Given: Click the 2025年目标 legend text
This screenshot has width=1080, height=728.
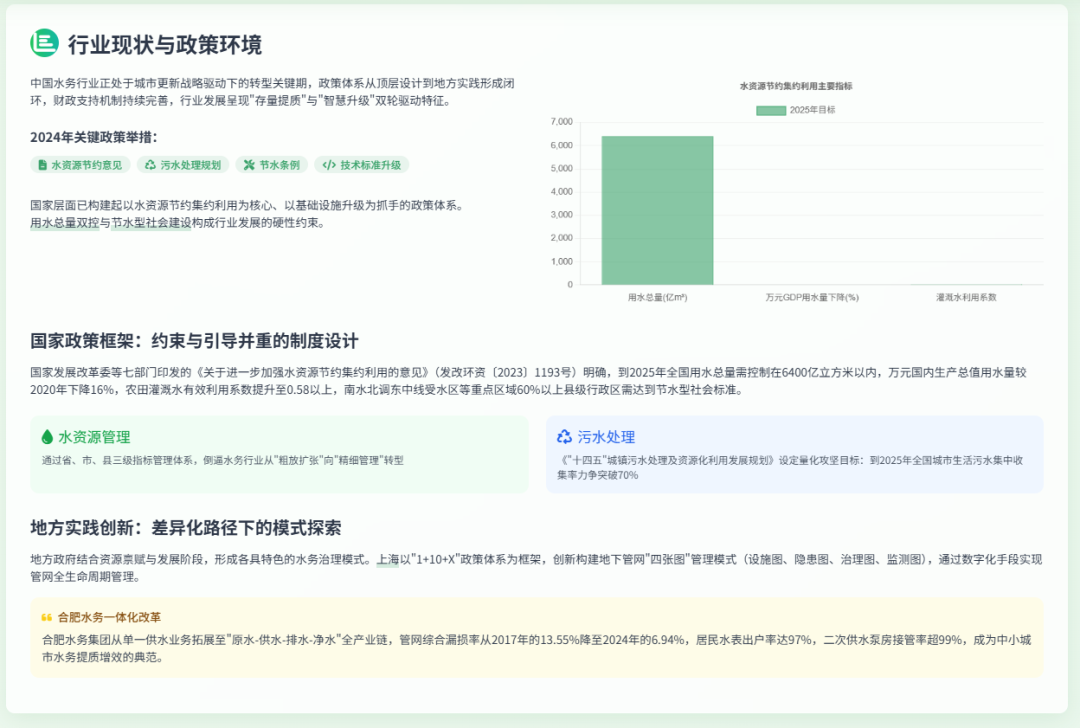Looking at the screenshot, I should (812, 110).
